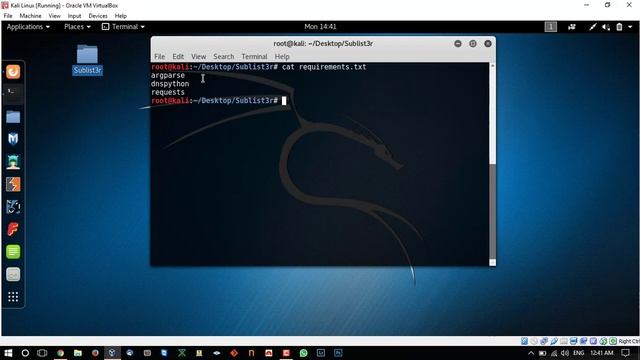The image size is (640, 360).
Task: Click Windows tray volume icon
Action: point(565,353)
